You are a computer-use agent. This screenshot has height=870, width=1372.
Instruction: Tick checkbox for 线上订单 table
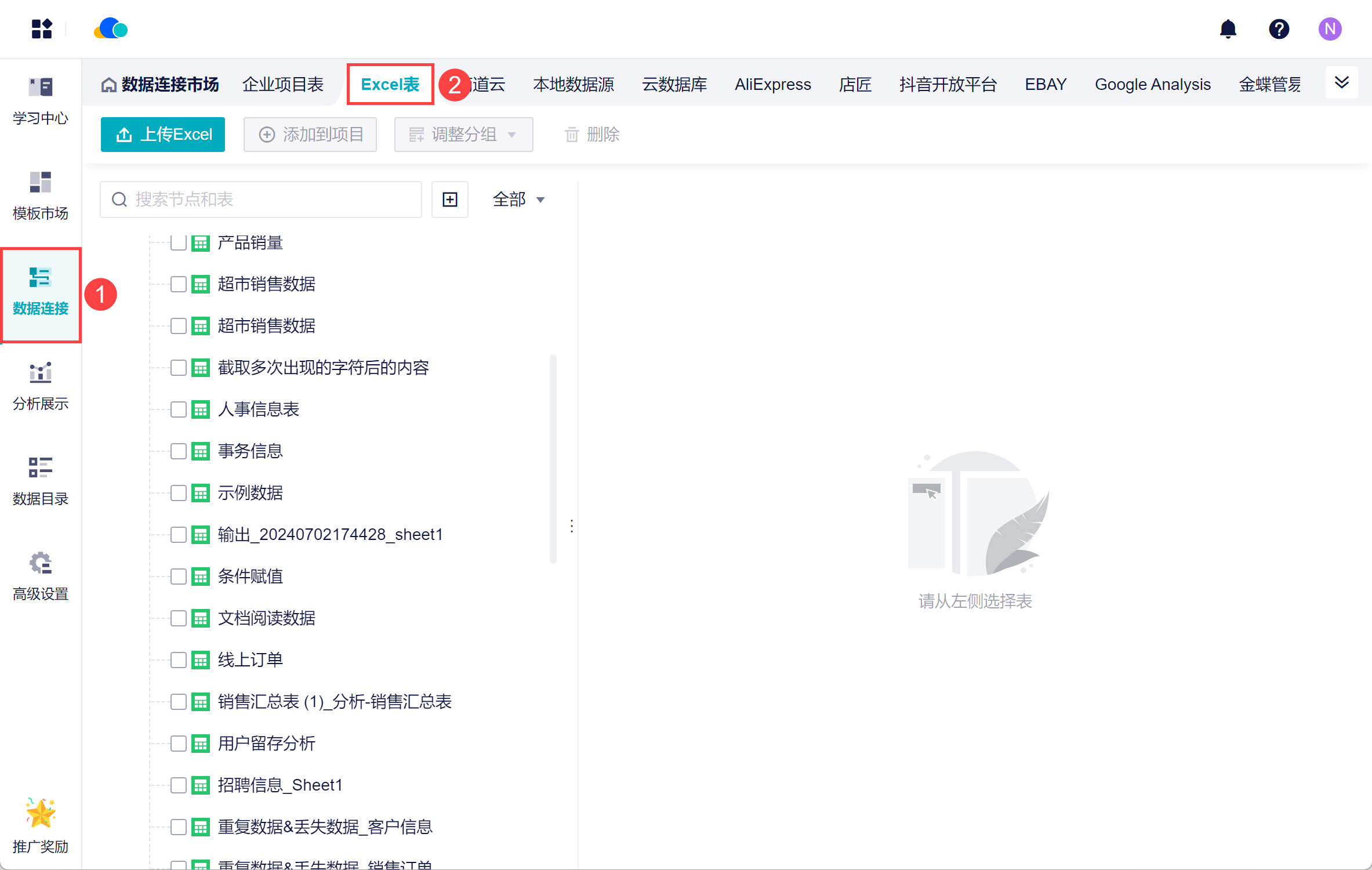point(179,660)
